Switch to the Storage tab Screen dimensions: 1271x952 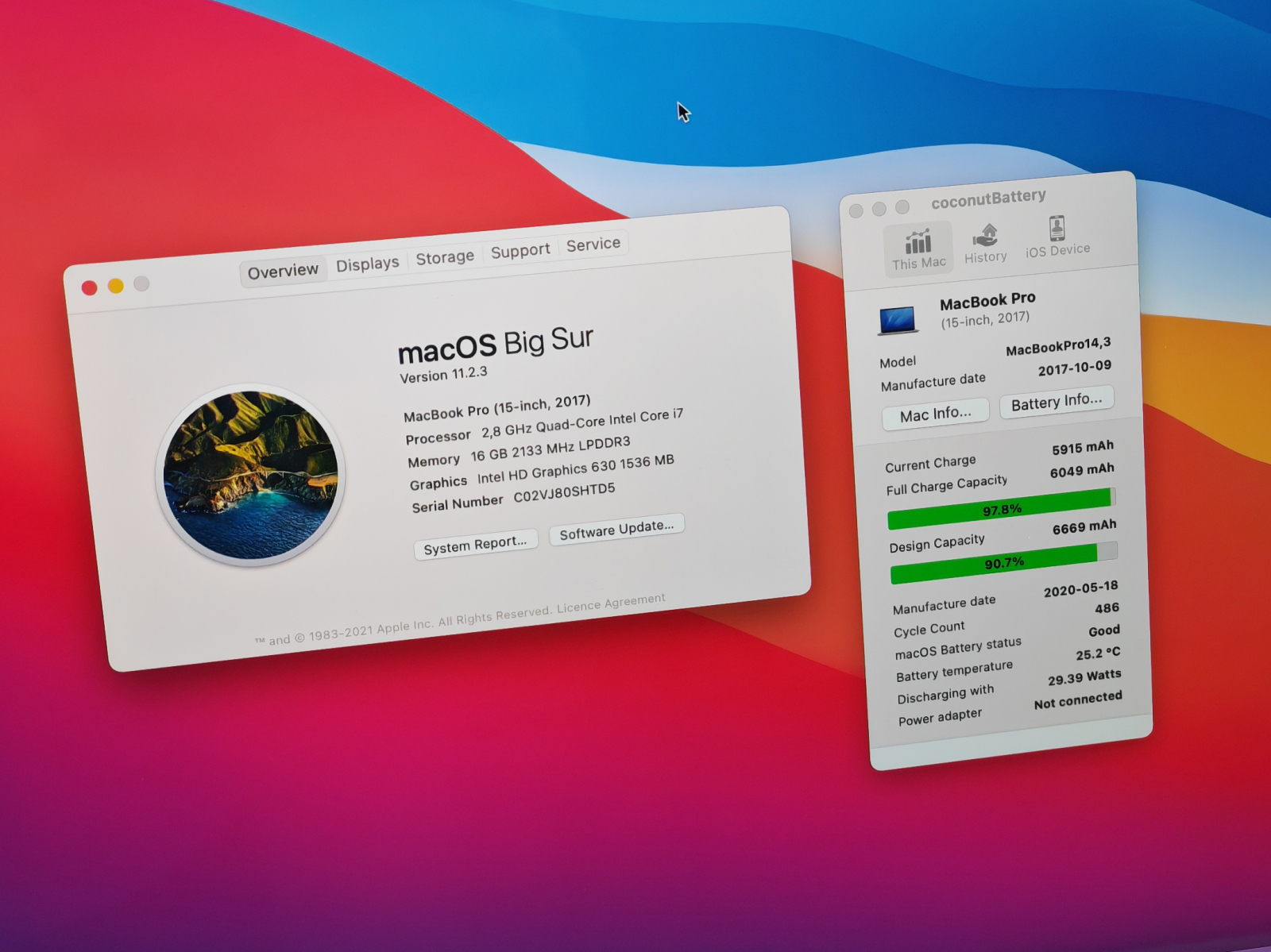[445, 257]
